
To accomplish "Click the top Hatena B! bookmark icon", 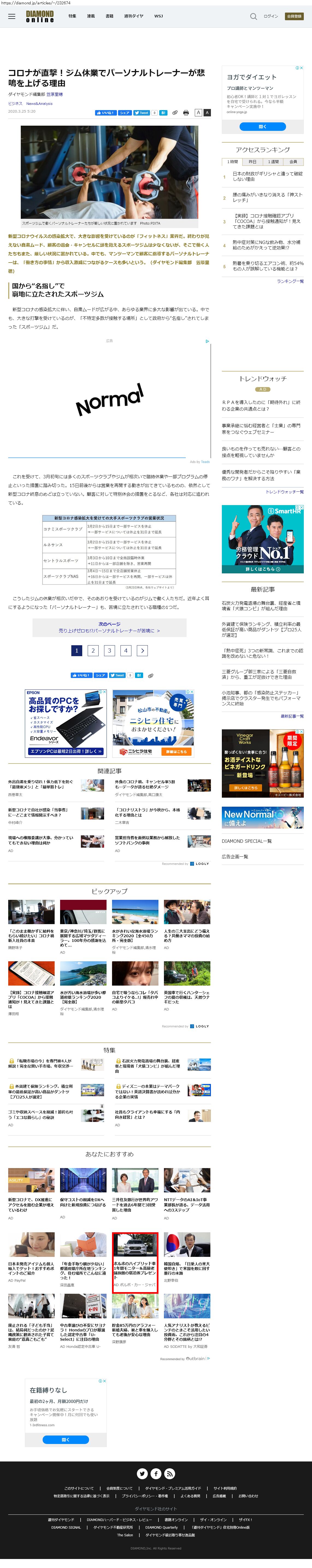I will 164,113.
